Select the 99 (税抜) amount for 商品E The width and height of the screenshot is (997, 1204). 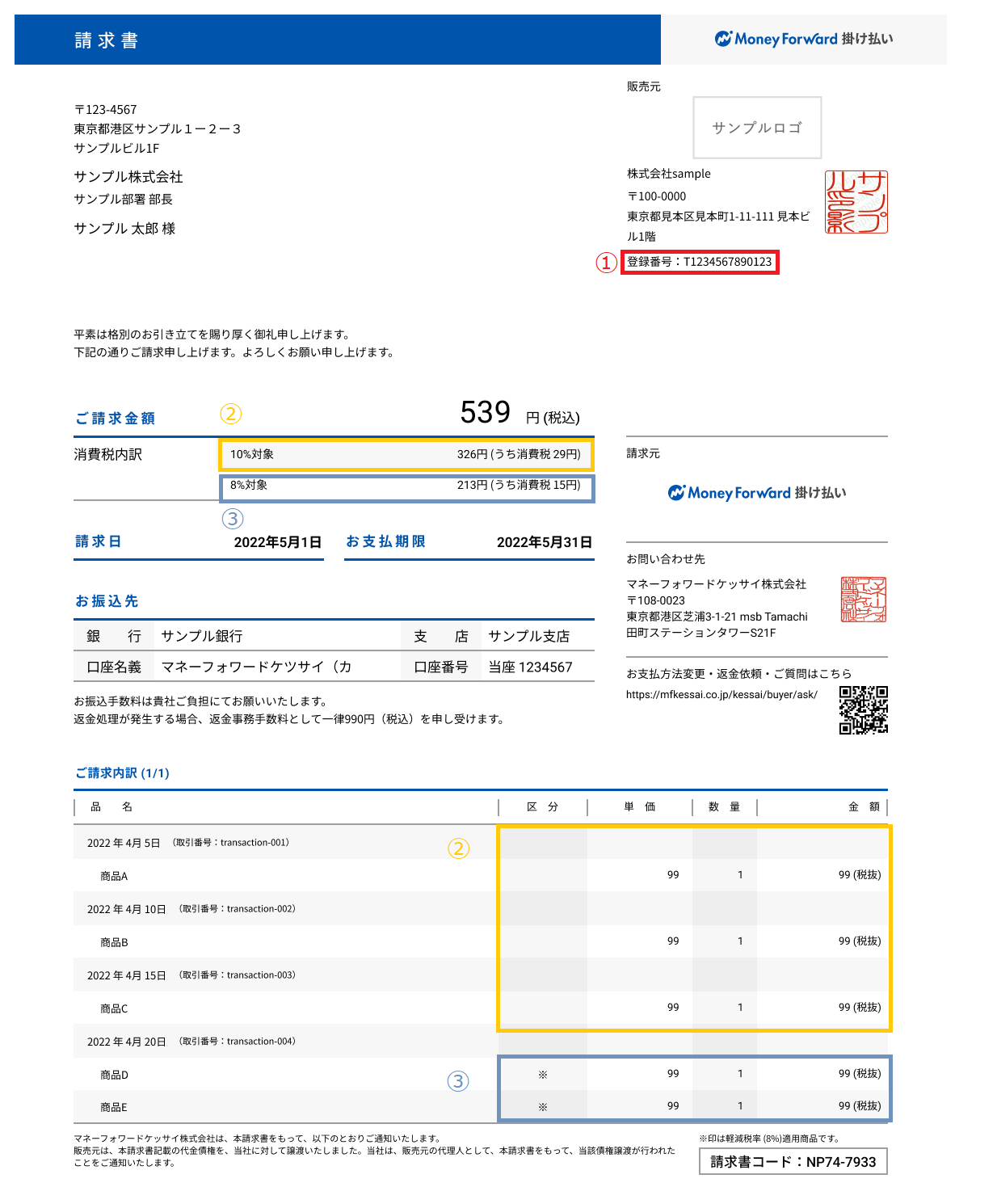(860, 1106)
